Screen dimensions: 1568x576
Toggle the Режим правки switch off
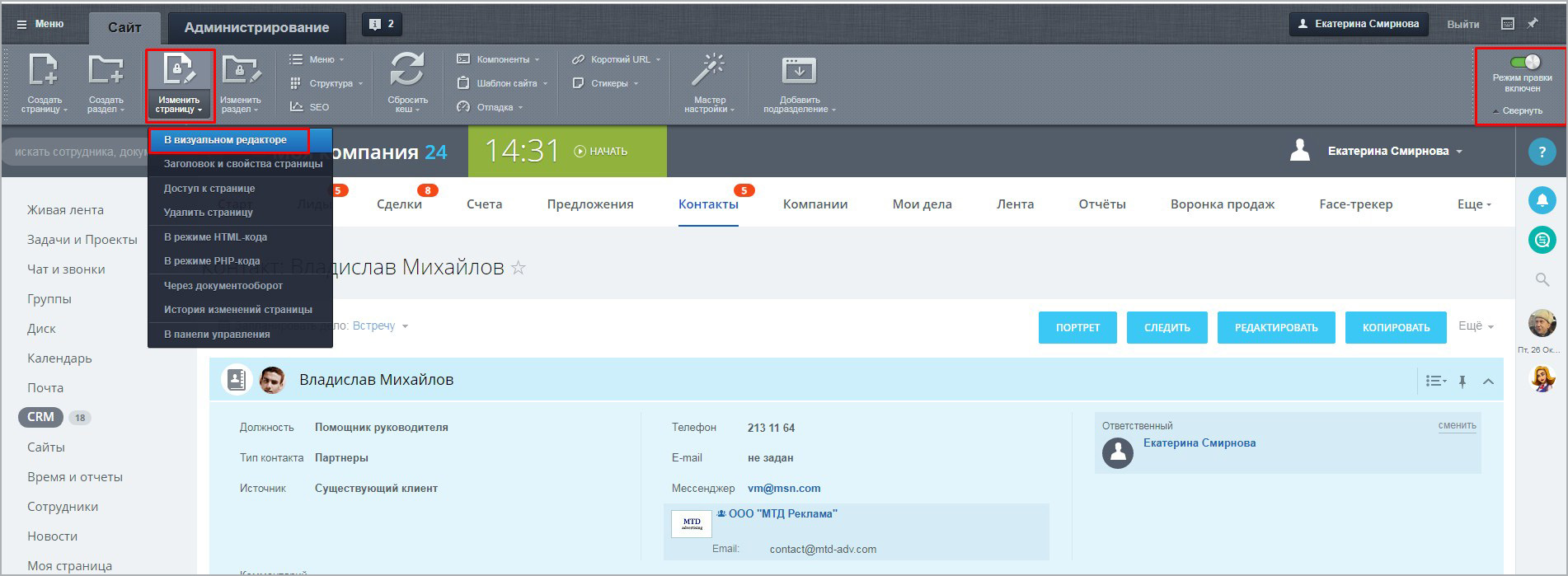pyautogui.click(x=1525, y=62)
